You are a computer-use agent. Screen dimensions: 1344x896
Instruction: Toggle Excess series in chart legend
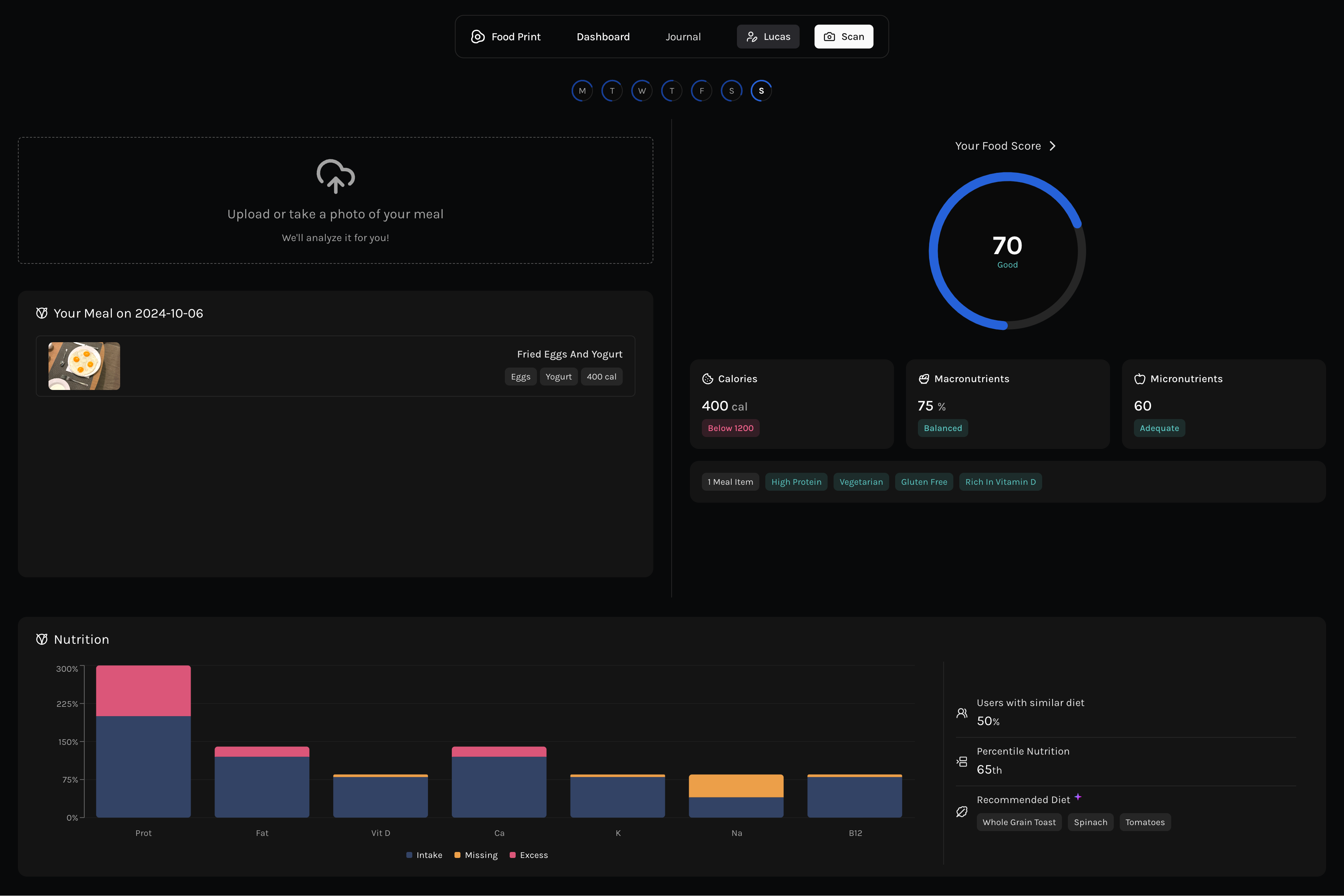pyautogui.click(x=528, y=855)
